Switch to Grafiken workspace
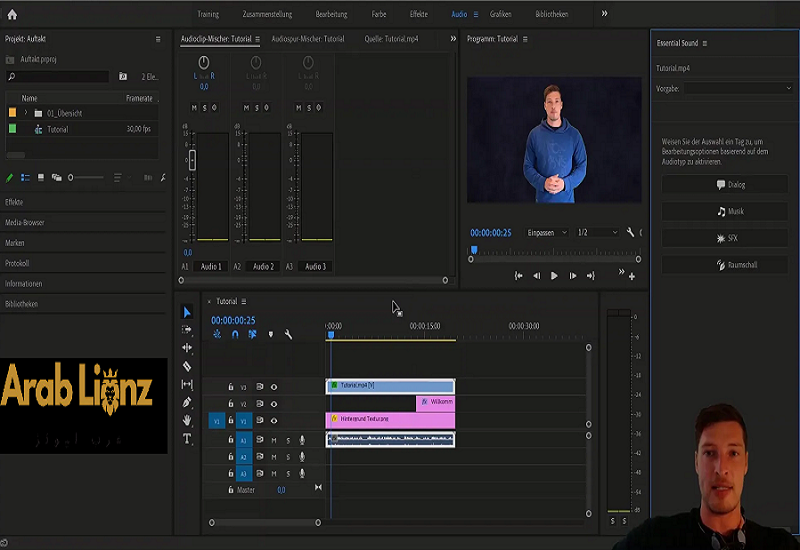Screen dimensions: 800x550 coord(501,14)
